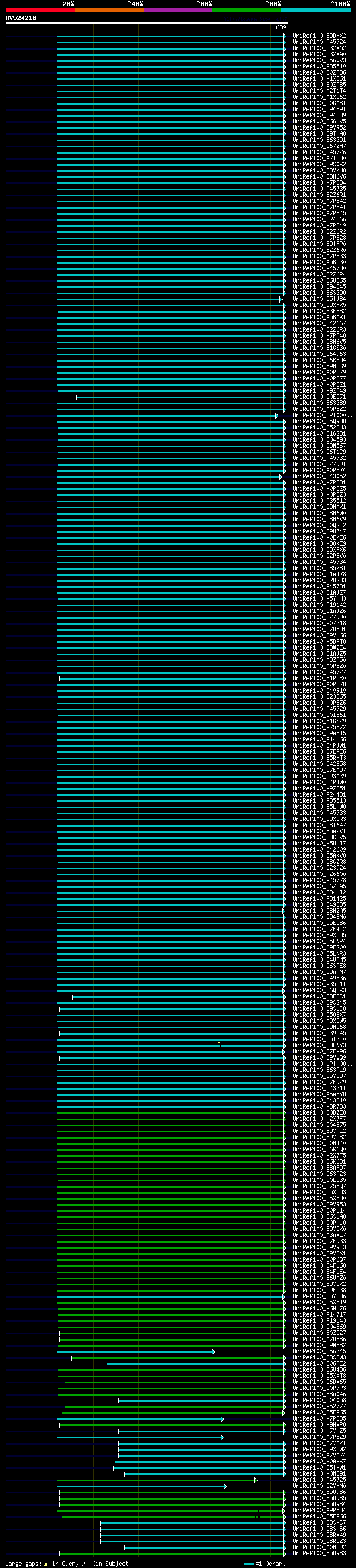Click the purple ~60% identity color segment
Screen dimensions: 356x1568
[x=177, y=10]
